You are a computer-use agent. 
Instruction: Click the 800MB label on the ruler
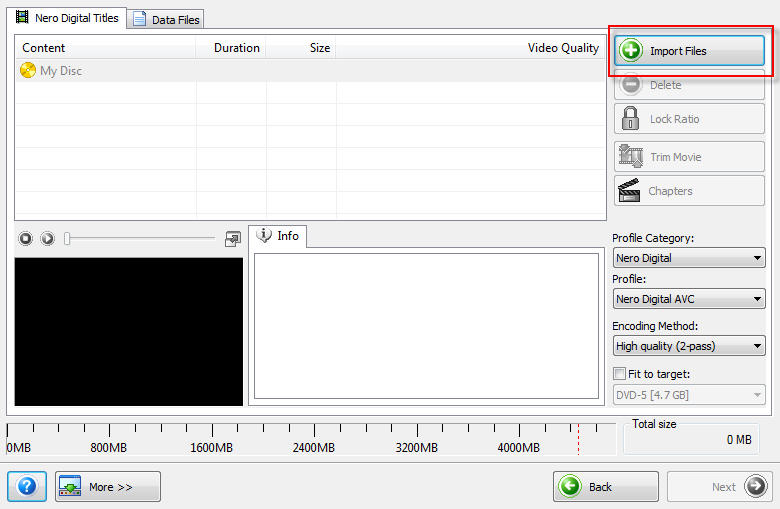[108, 448]
